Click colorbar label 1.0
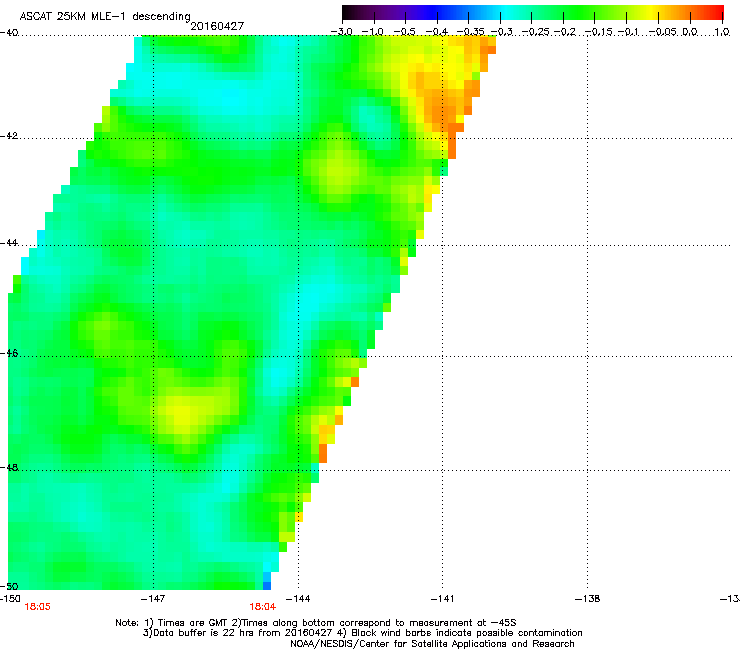Viewport: 740px width, 650px height. point(722,32)
